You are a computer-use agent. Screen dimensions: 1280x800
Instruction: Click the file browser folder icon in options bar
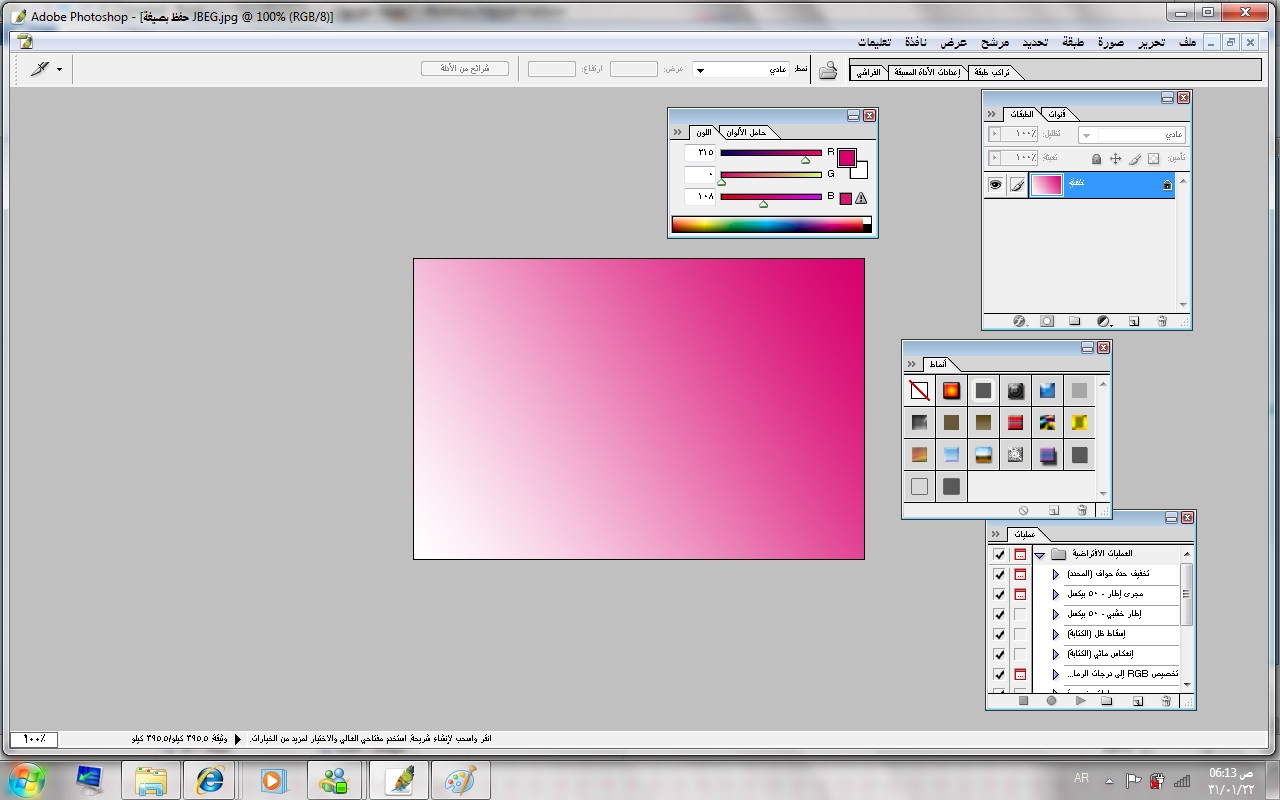pos(828,70)
